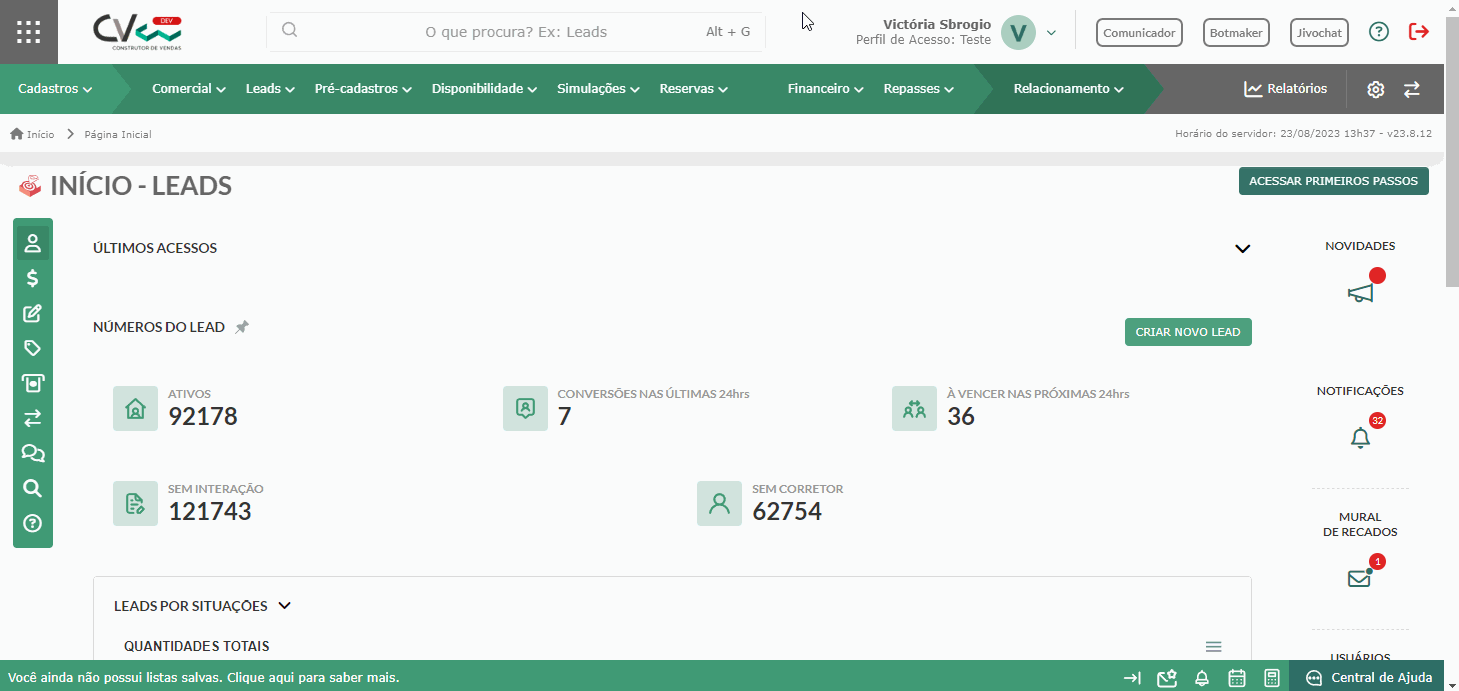This screenshot has width=1459, height=691.
Task: Open the Simulações menu dropdown
Action: (598, 89)
